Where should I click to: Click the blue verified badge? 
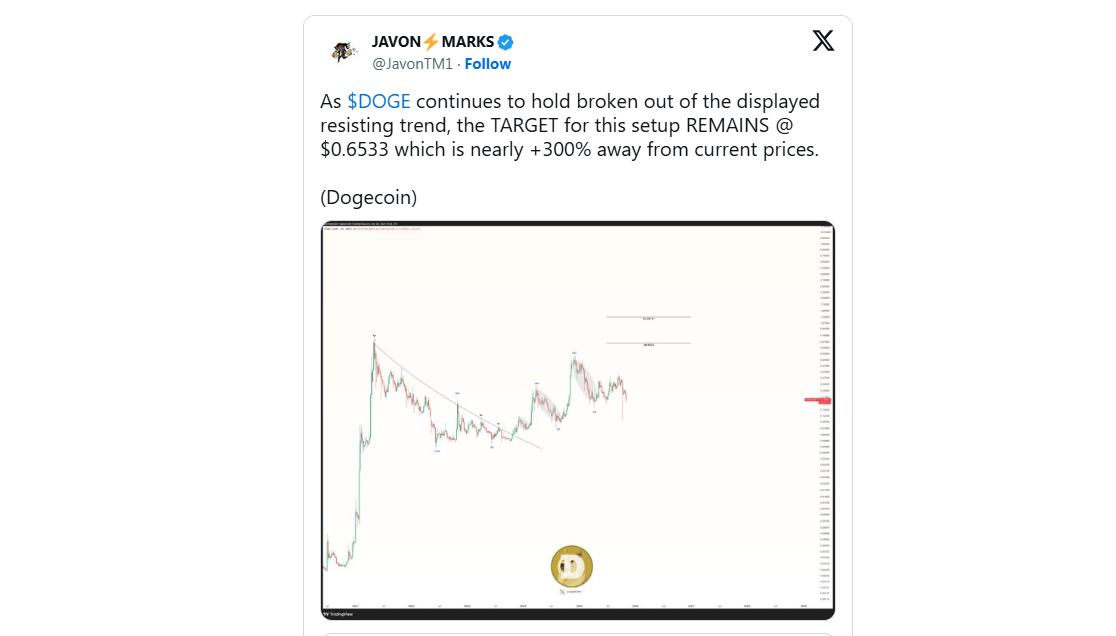(506, 42)
